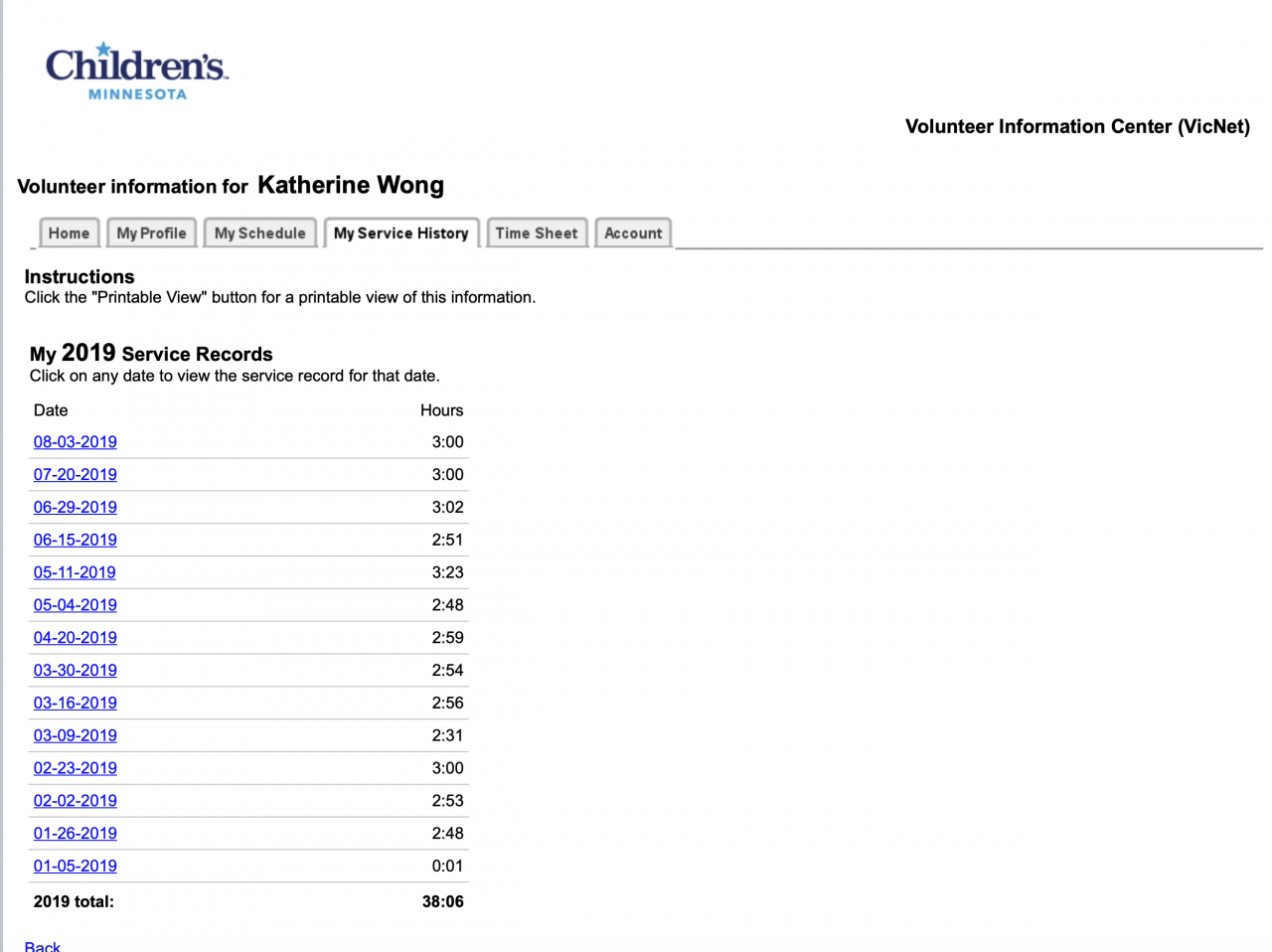Click the Instructions heading

tap(79, 277)
